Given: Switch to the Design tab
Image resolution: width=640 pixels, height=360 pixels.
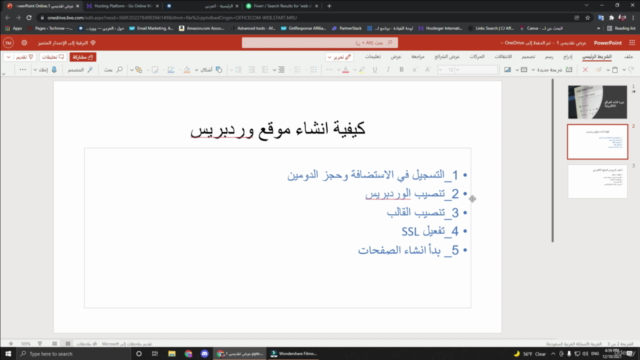Looking at the screenshot, I should 528,57.
